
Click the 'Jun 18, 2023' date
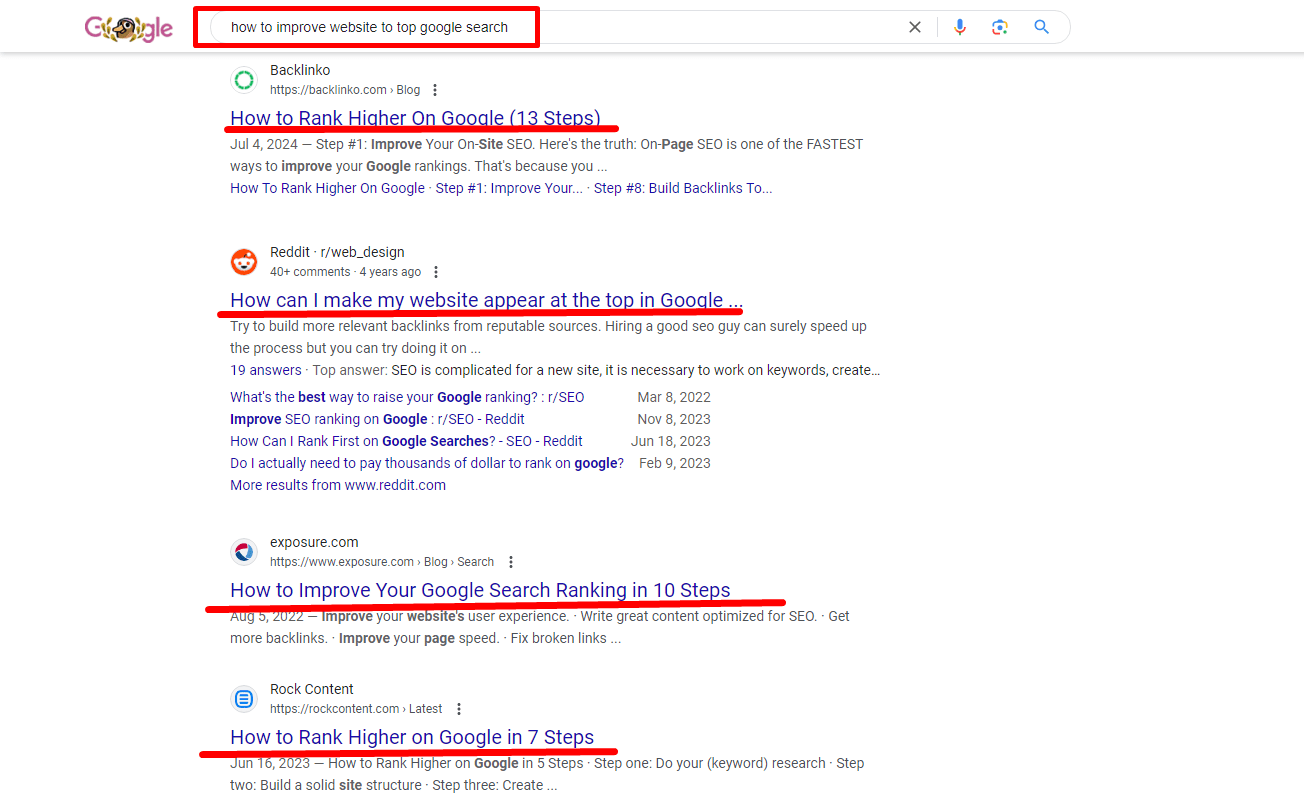pyautogui.click(x=671, y=441)
